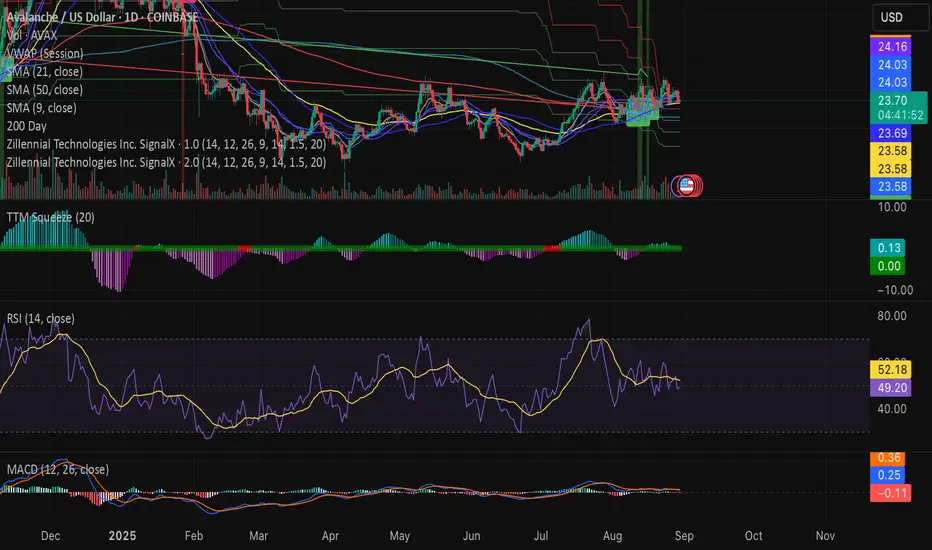Click the Oct label on time axis
This screenshot has height=550, width=932.
[754, 536]
